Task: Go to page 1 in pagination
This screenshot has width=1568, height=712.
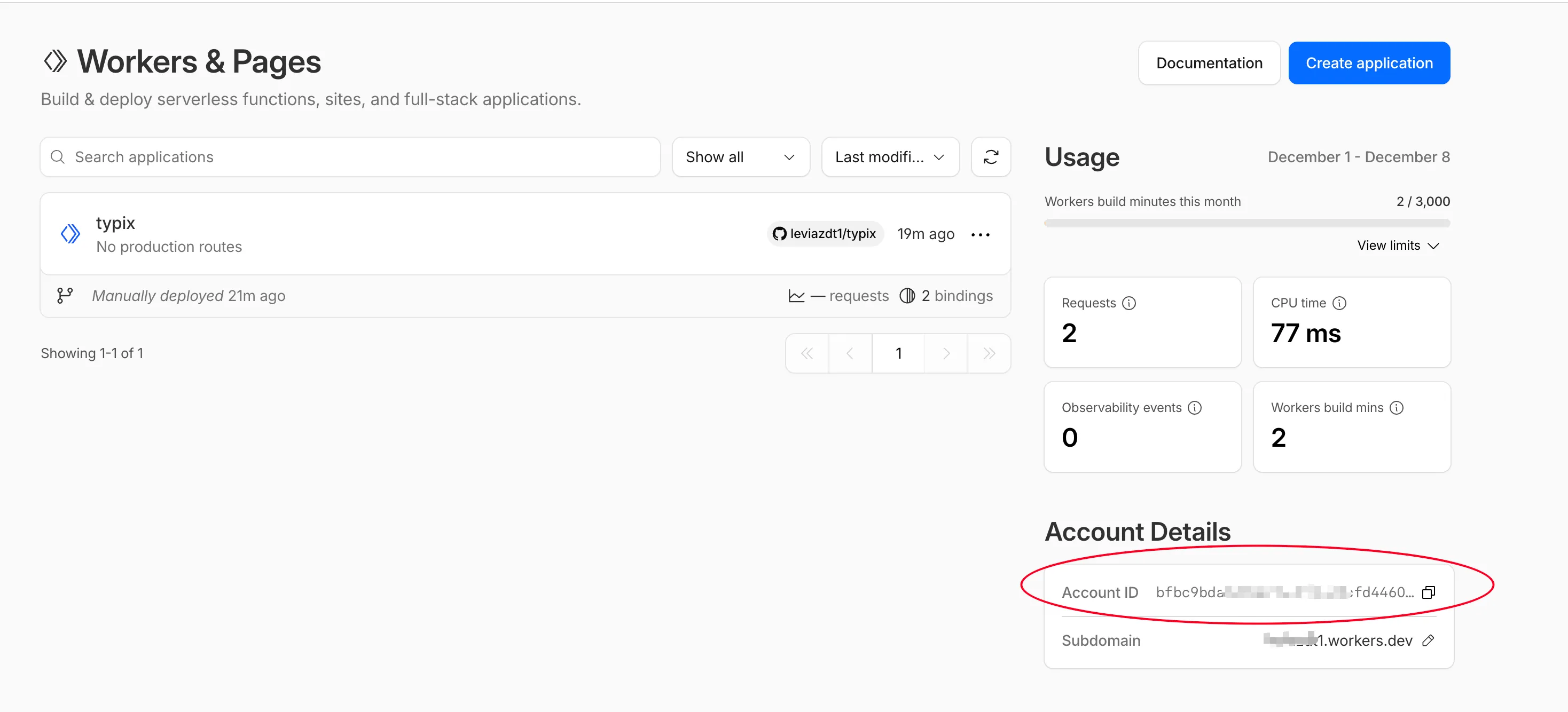Action: [x=898, y=353]
